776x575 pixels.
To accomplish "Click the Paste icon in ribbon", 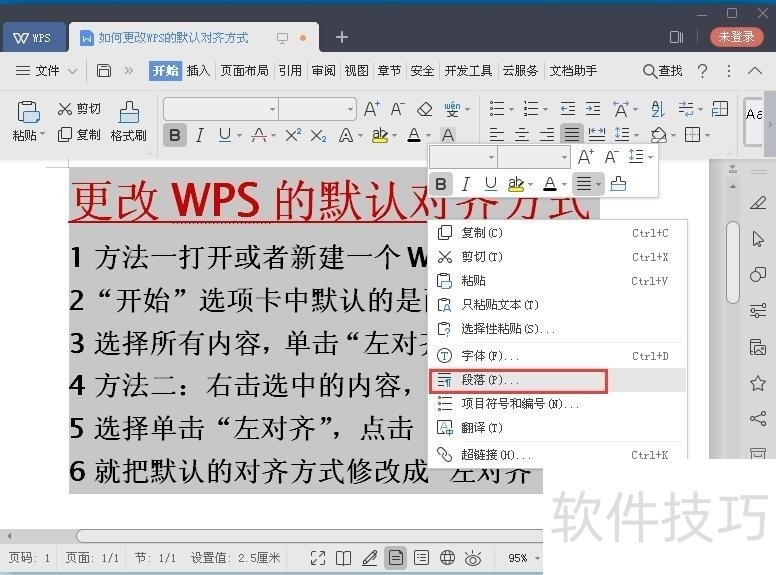I will click(28, 112).
